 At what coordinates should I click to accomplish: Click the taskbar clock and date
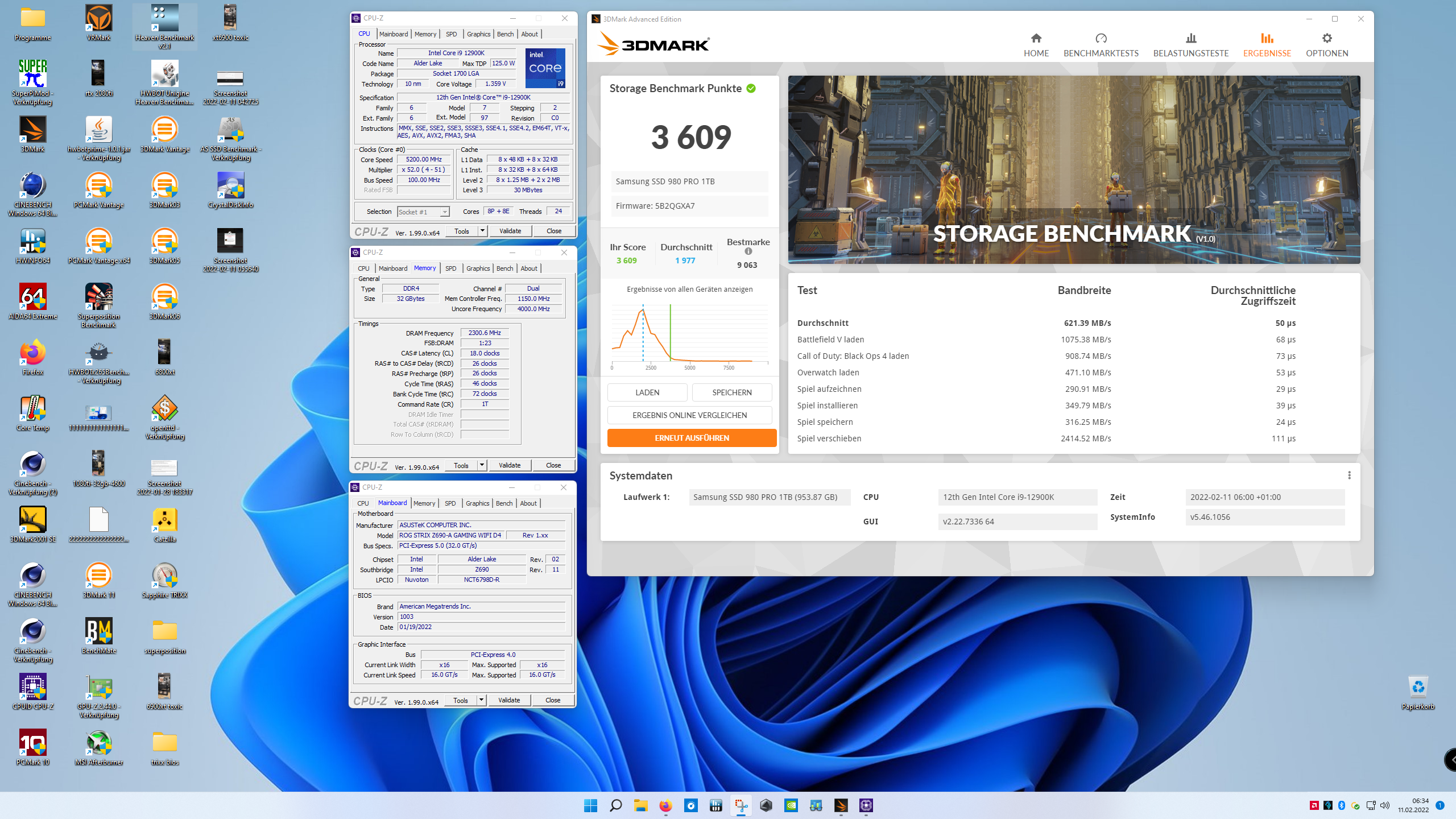[x=1413, y=805]
